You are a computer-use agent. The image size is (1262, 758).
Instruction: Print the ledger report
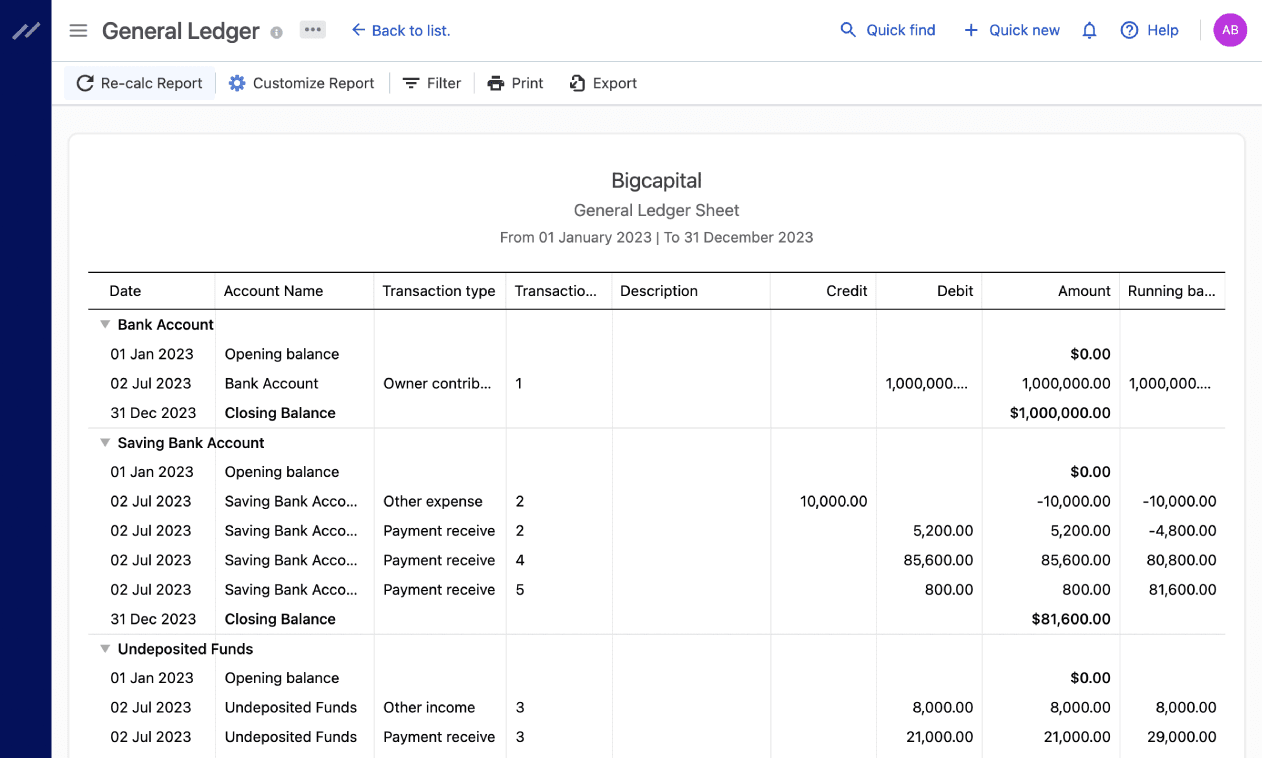(515, 83)
